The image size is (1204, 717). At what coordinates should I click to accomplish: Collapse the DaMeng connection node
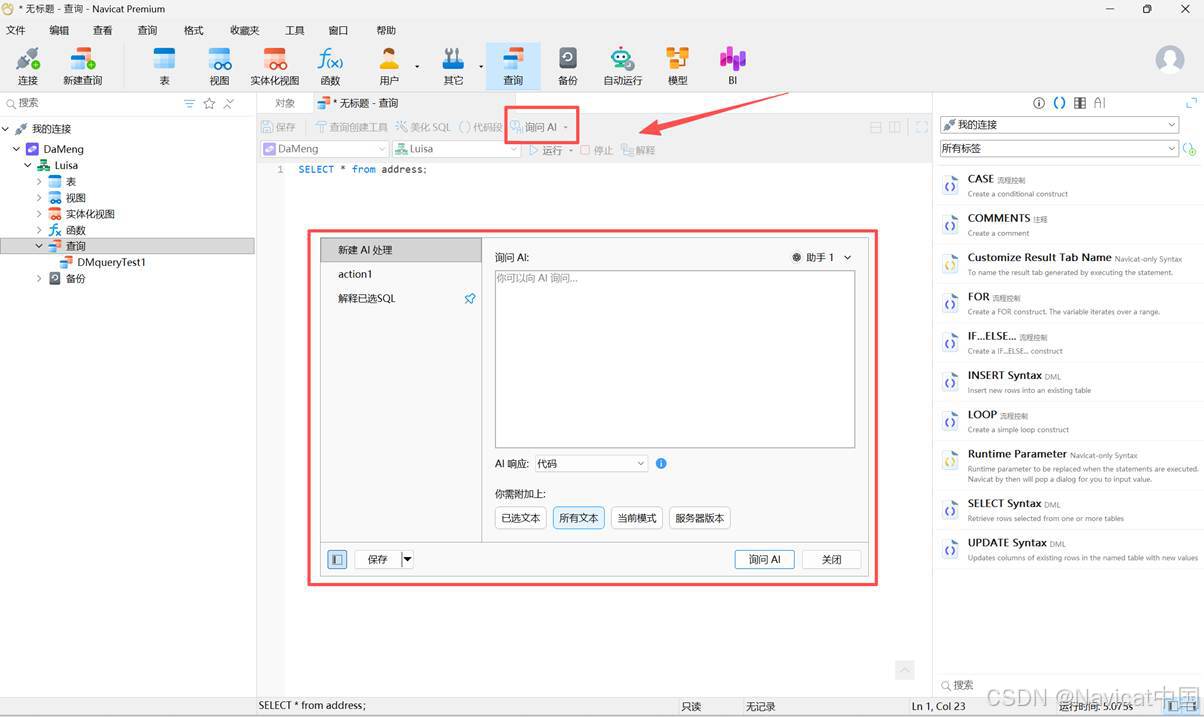[x=17, y=149]
